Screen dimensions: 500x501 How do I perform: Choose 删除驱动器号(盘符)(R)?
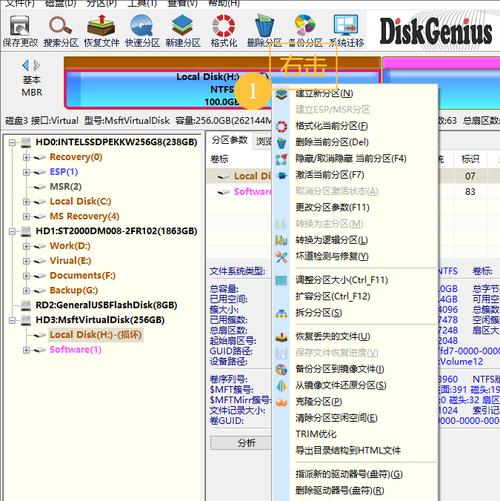(340, 491)
